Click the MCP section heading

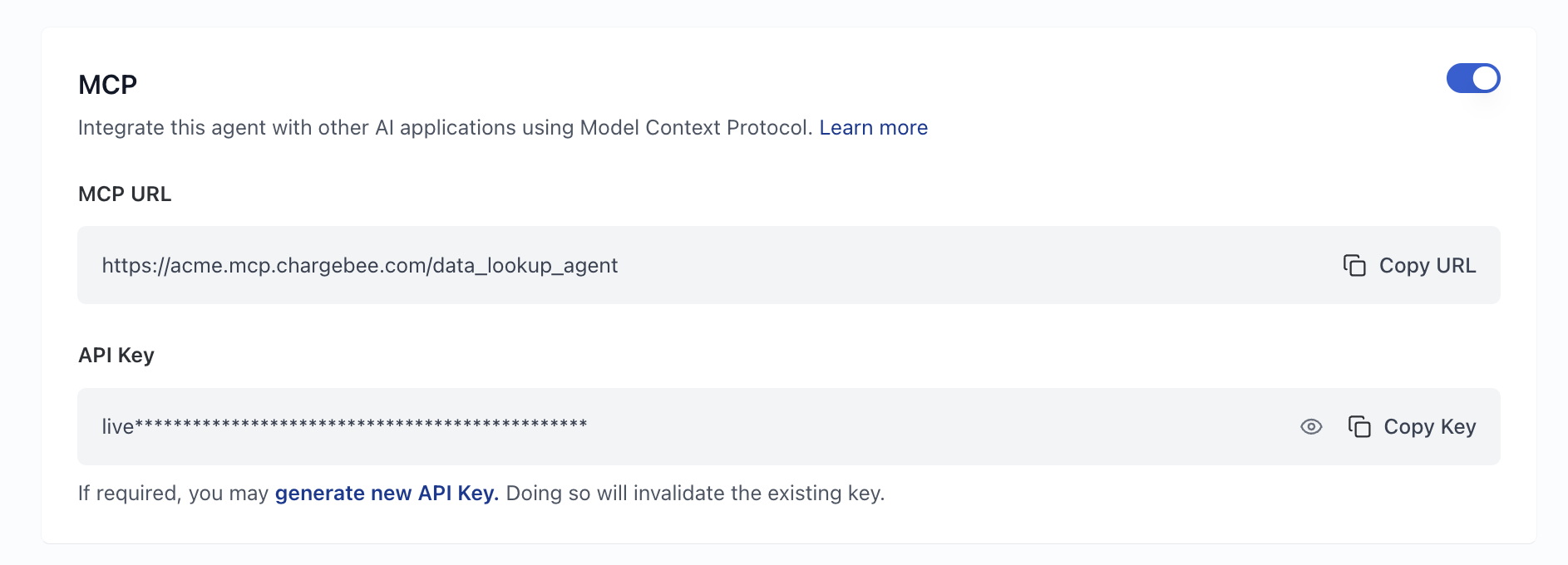pyautogui.click(x=107, y=85)
